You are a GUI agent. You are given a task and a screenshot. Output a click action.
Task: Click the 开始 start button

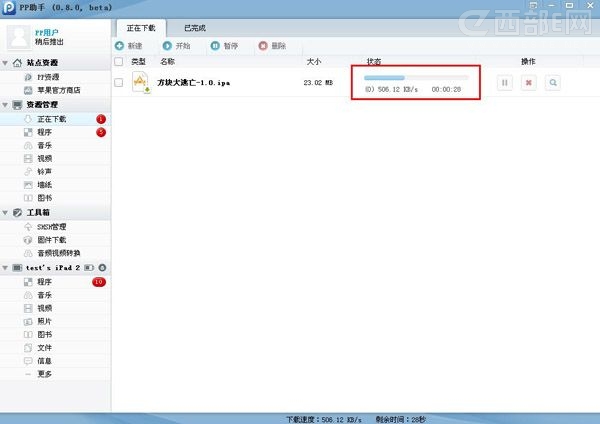point(176,46)
